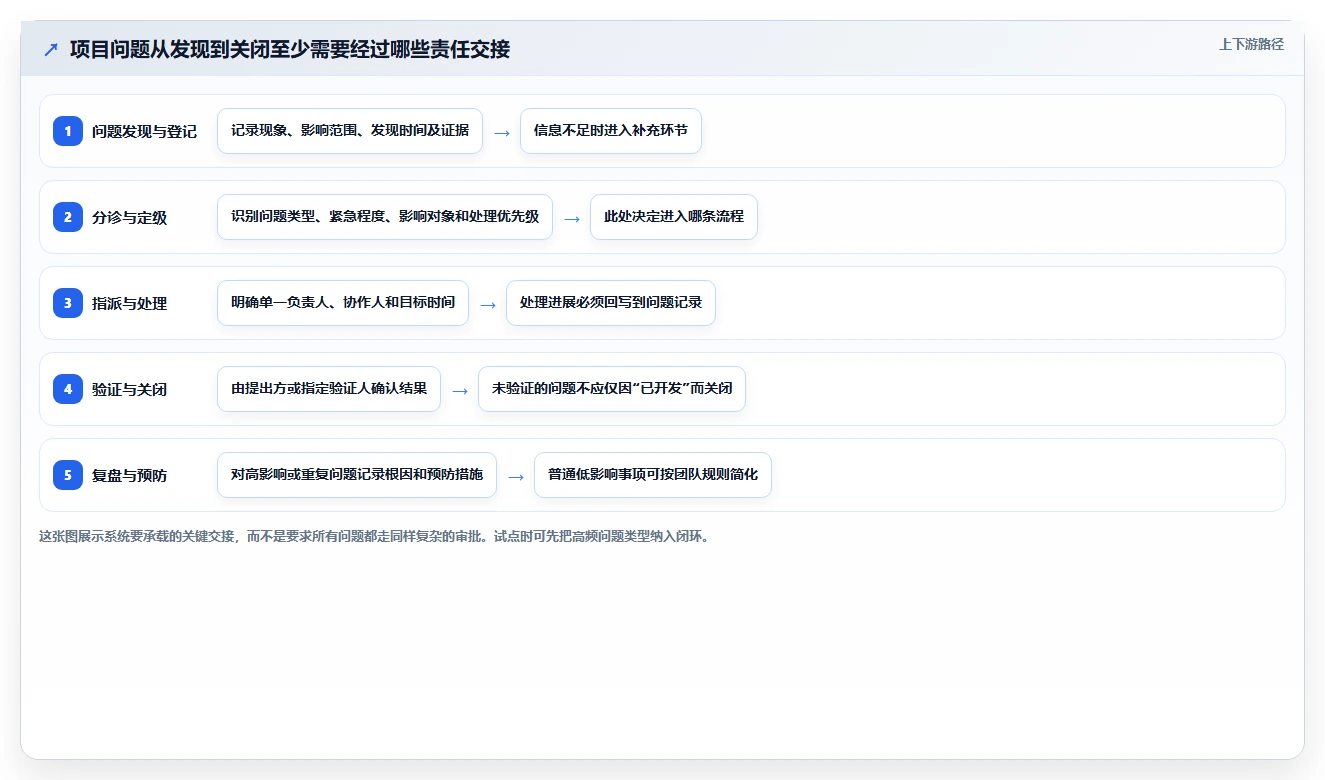Click step number 1 badge
Viewport: 1325px width, 780px height.
[68, 130]
